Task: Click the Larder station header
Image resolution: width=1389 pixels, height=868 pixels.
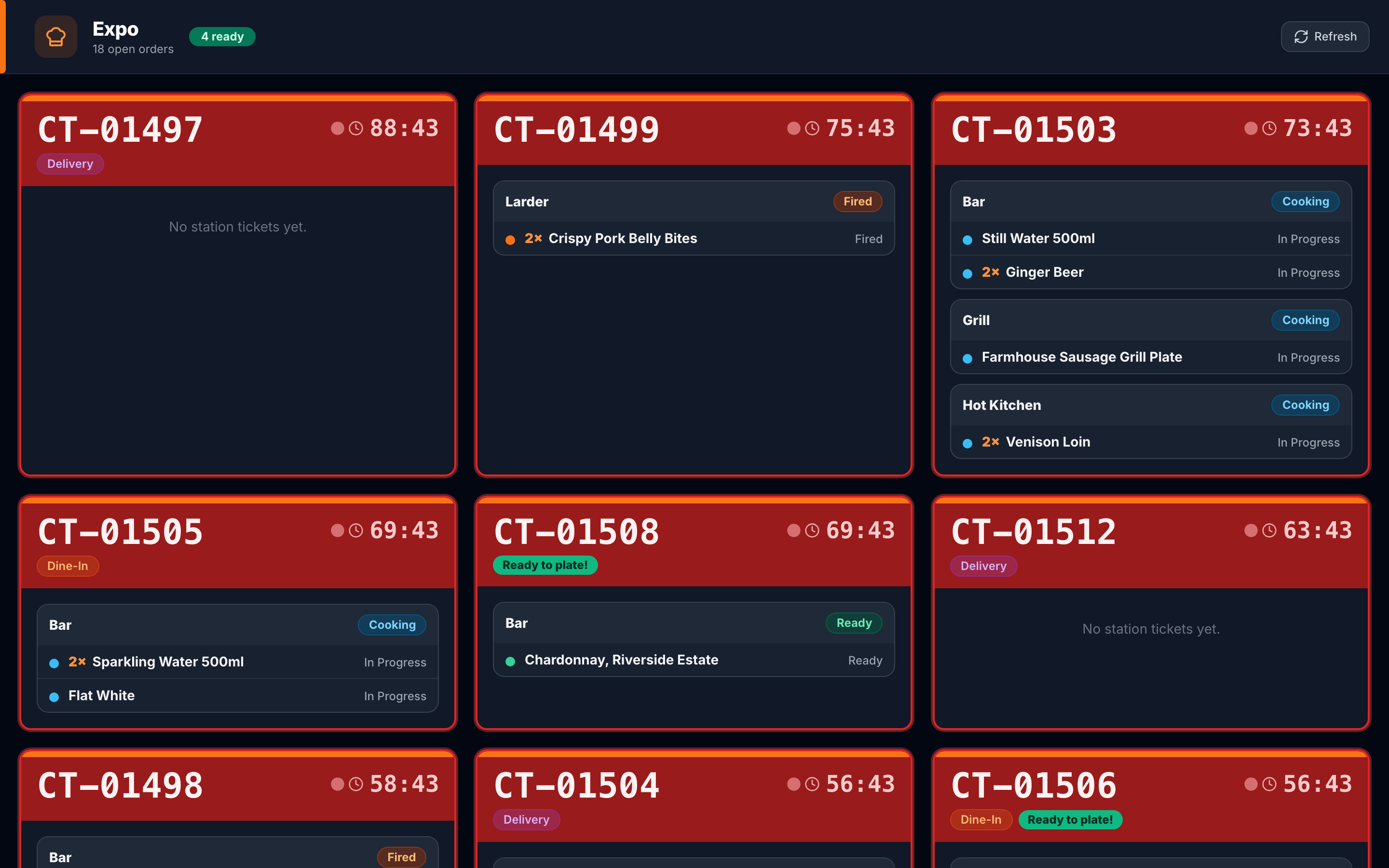Action: (694, 202)
